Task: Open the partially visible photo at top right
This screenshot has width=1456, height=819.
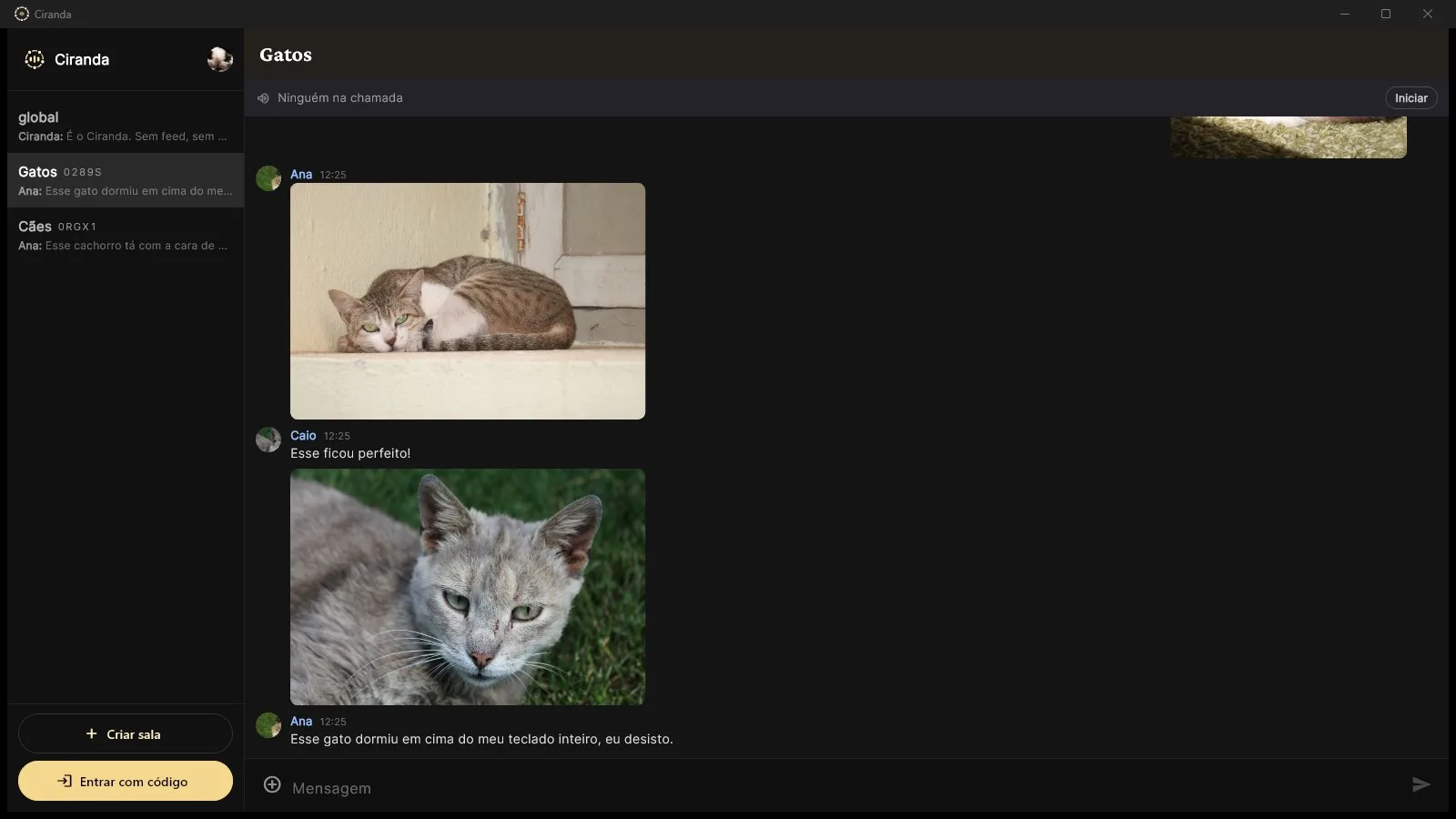Action: pyautogui.click(x=1289, y=137)
